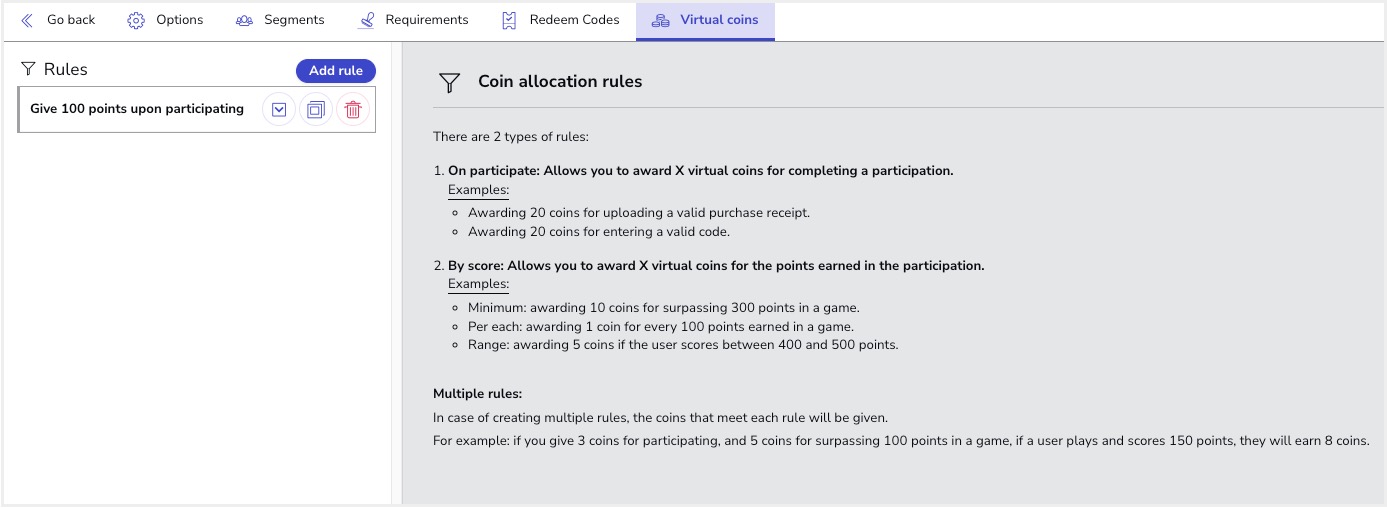Click the people icon beside Segments
Image resolution: width=1387 pixels, height=508 pixels.
(244, 20)
